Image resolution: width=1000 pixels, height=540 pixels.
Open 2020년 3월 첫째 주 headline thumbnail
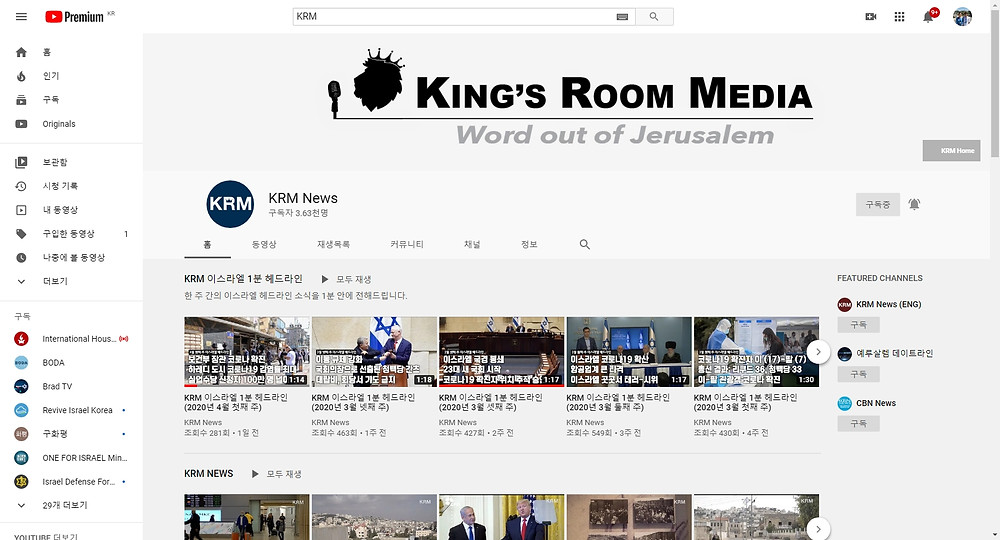coord(756,352)
